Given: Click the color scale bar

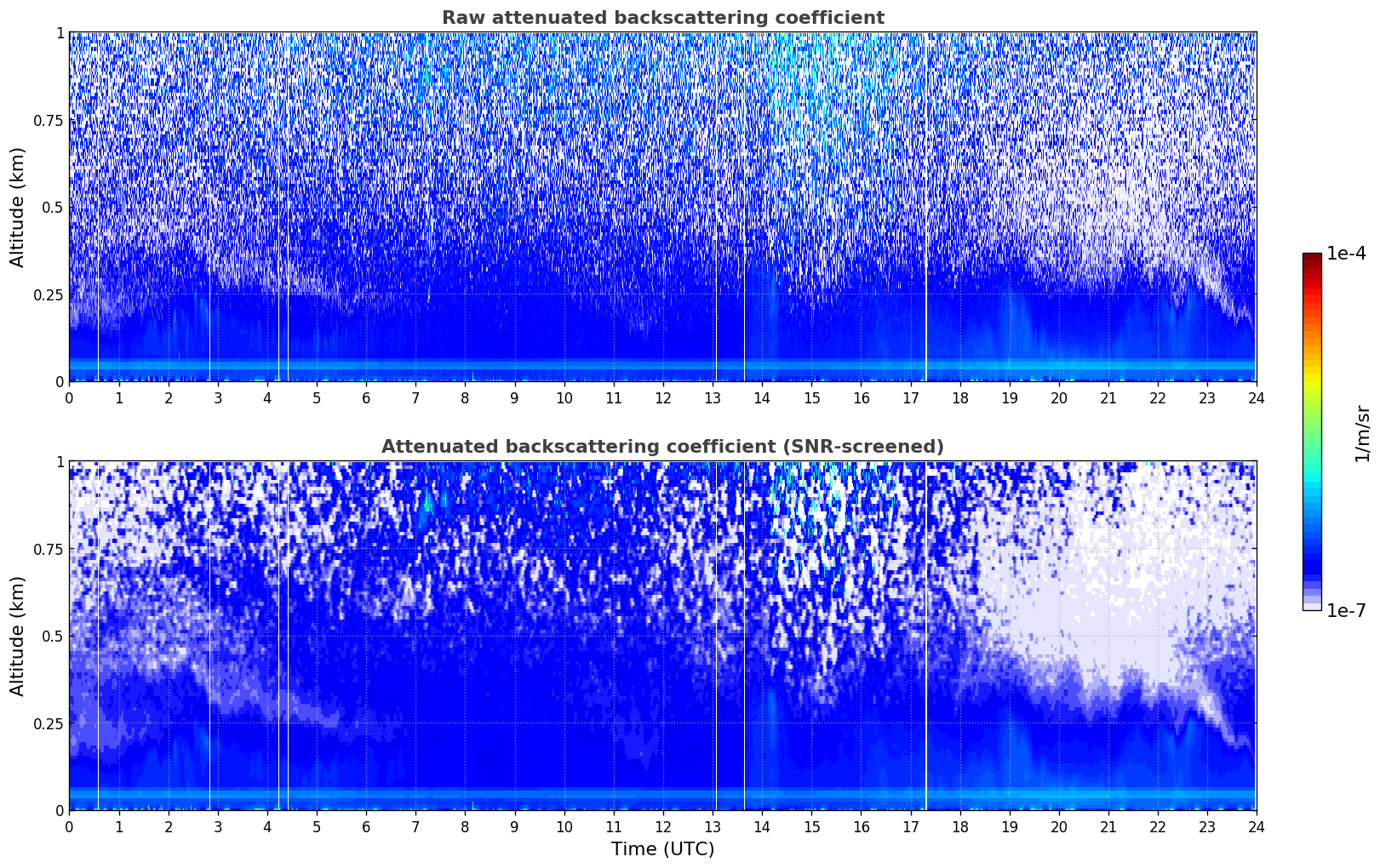Looking at the screenshot, I should [x=1312, y=431].
